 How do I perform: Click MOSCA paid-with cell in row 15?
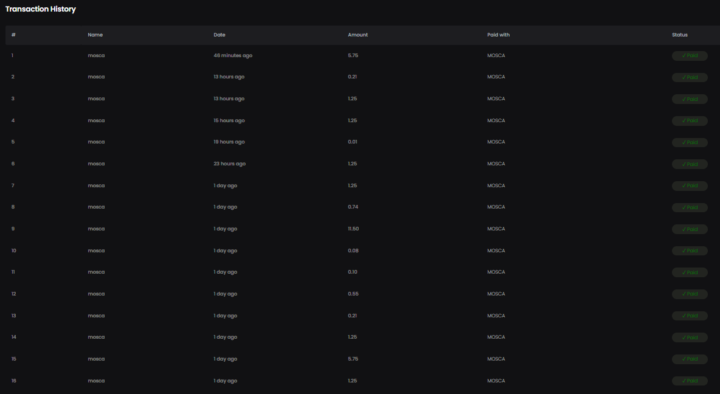coord(496,359)
